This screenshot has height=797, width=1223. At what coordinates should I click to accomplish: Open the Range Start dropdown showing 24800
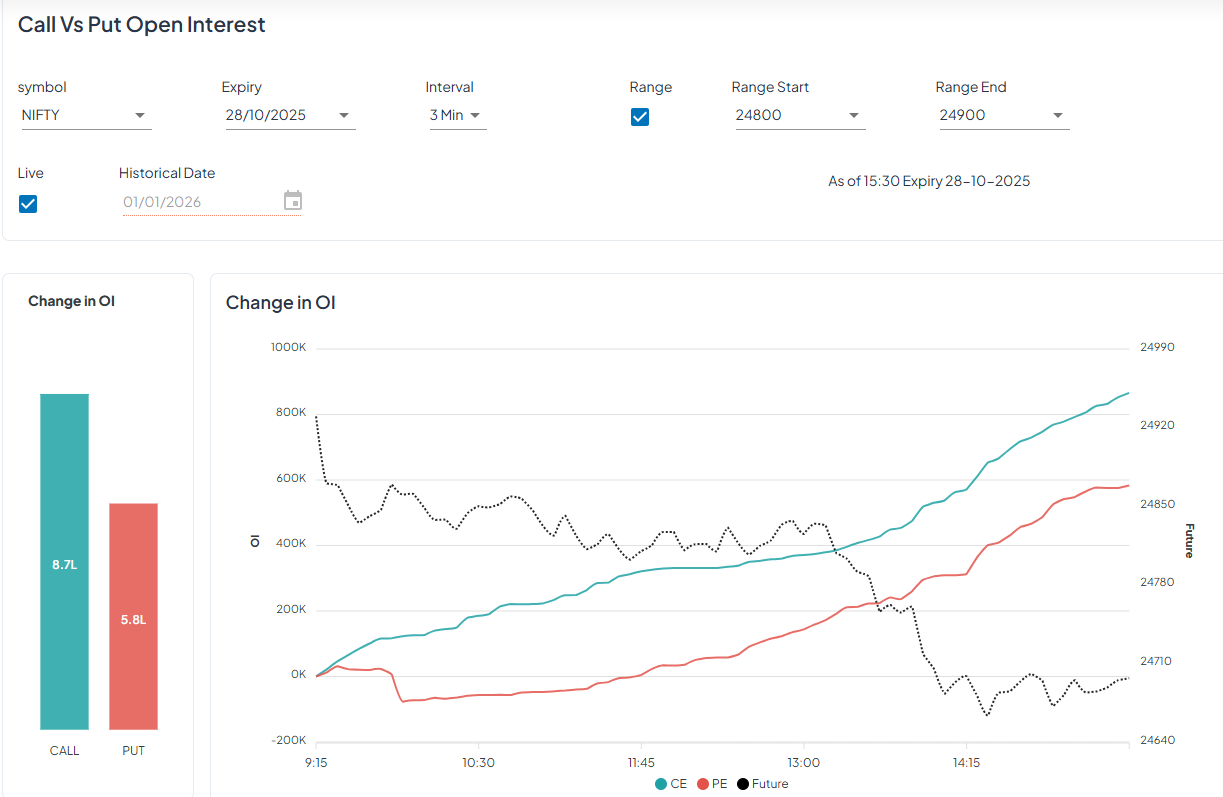coord(799,116)
